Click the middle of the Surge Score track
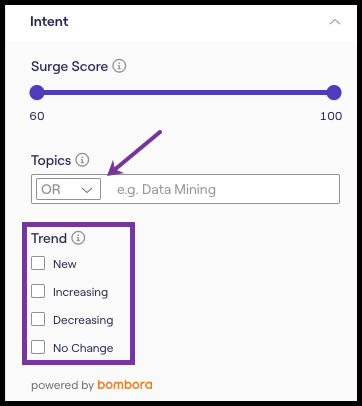Screen dimensions: 362x406 pos(185,93)
